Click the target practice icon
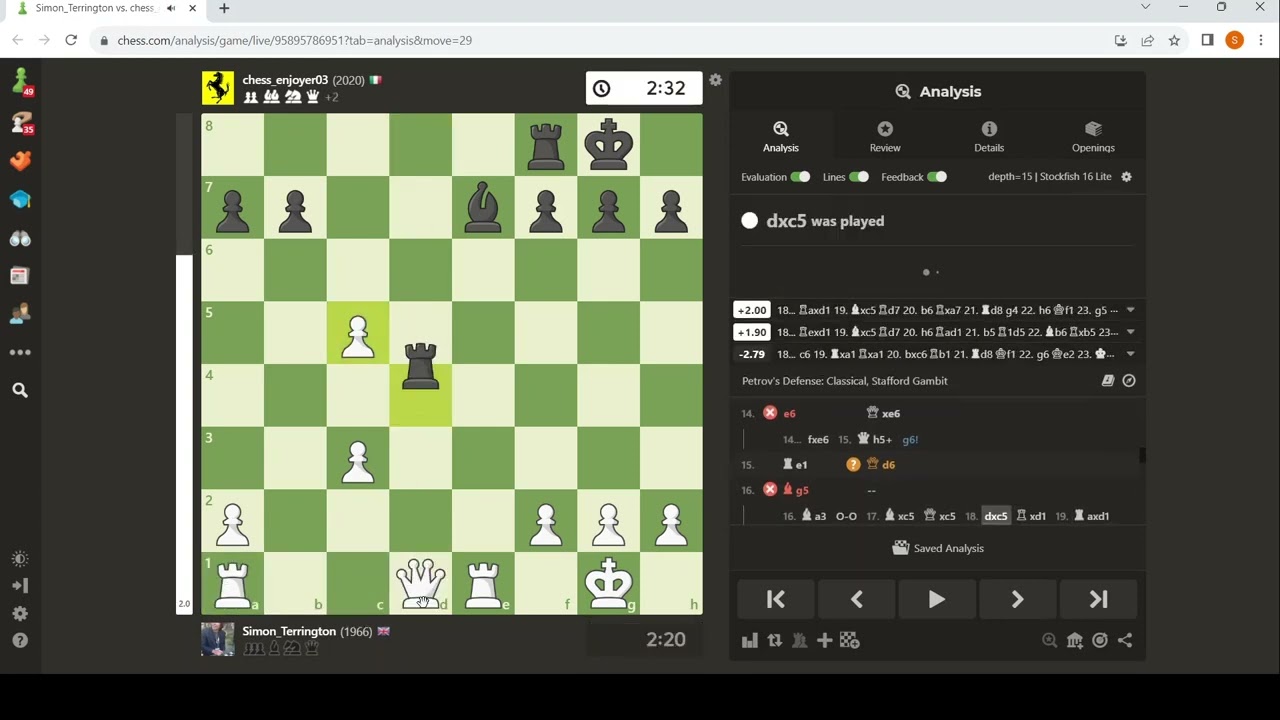The image size is (1280, 720). click(x=1100, y=641)
